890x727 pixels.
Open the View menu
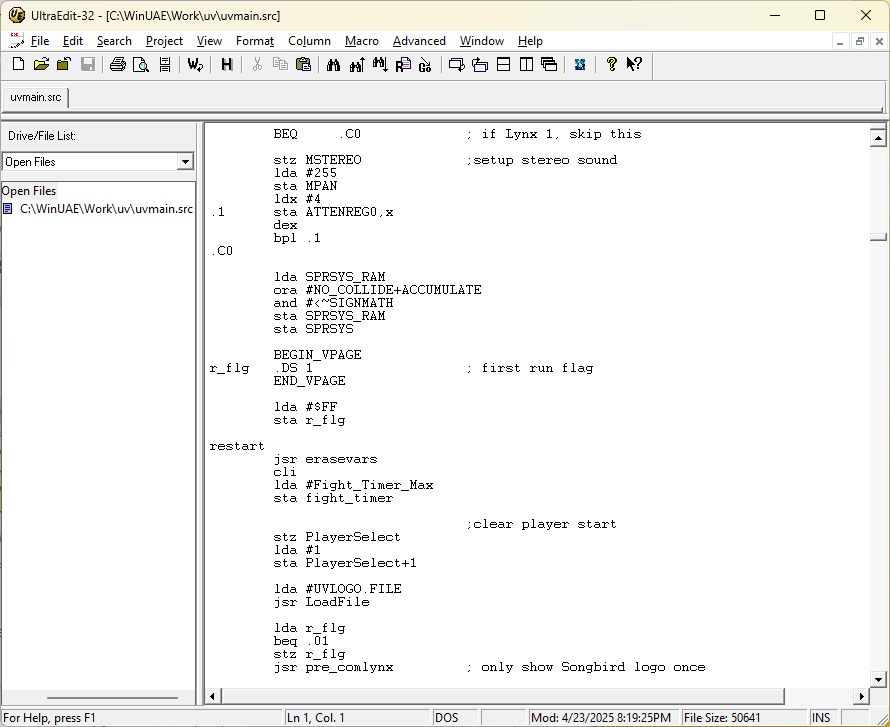click(x=209, y=41)
